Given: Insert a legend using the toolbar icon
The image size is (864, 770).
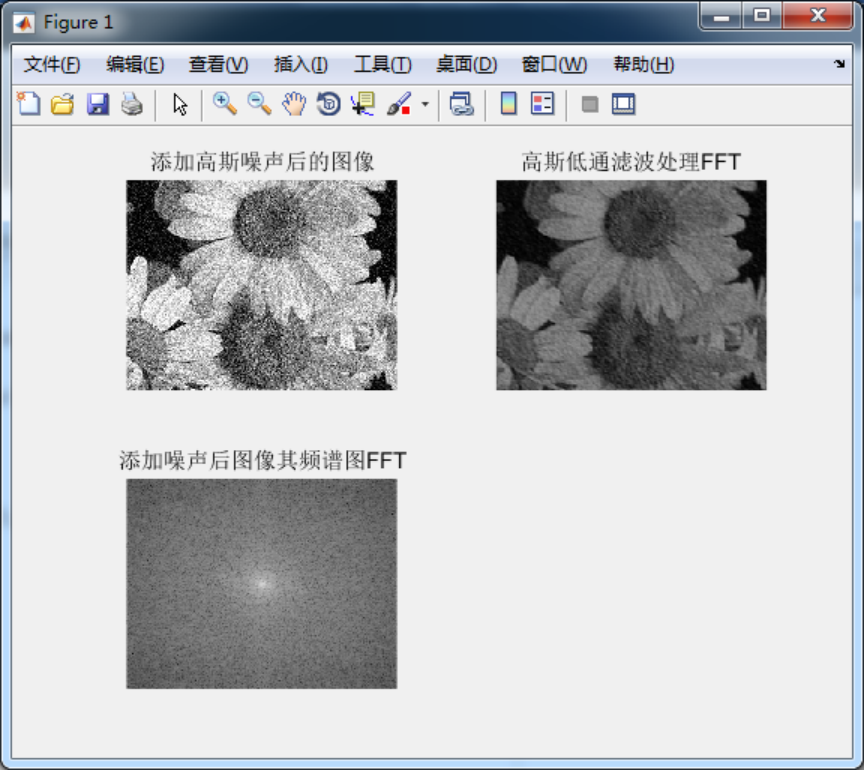Looking at the screenshot, I should (541, 103).
